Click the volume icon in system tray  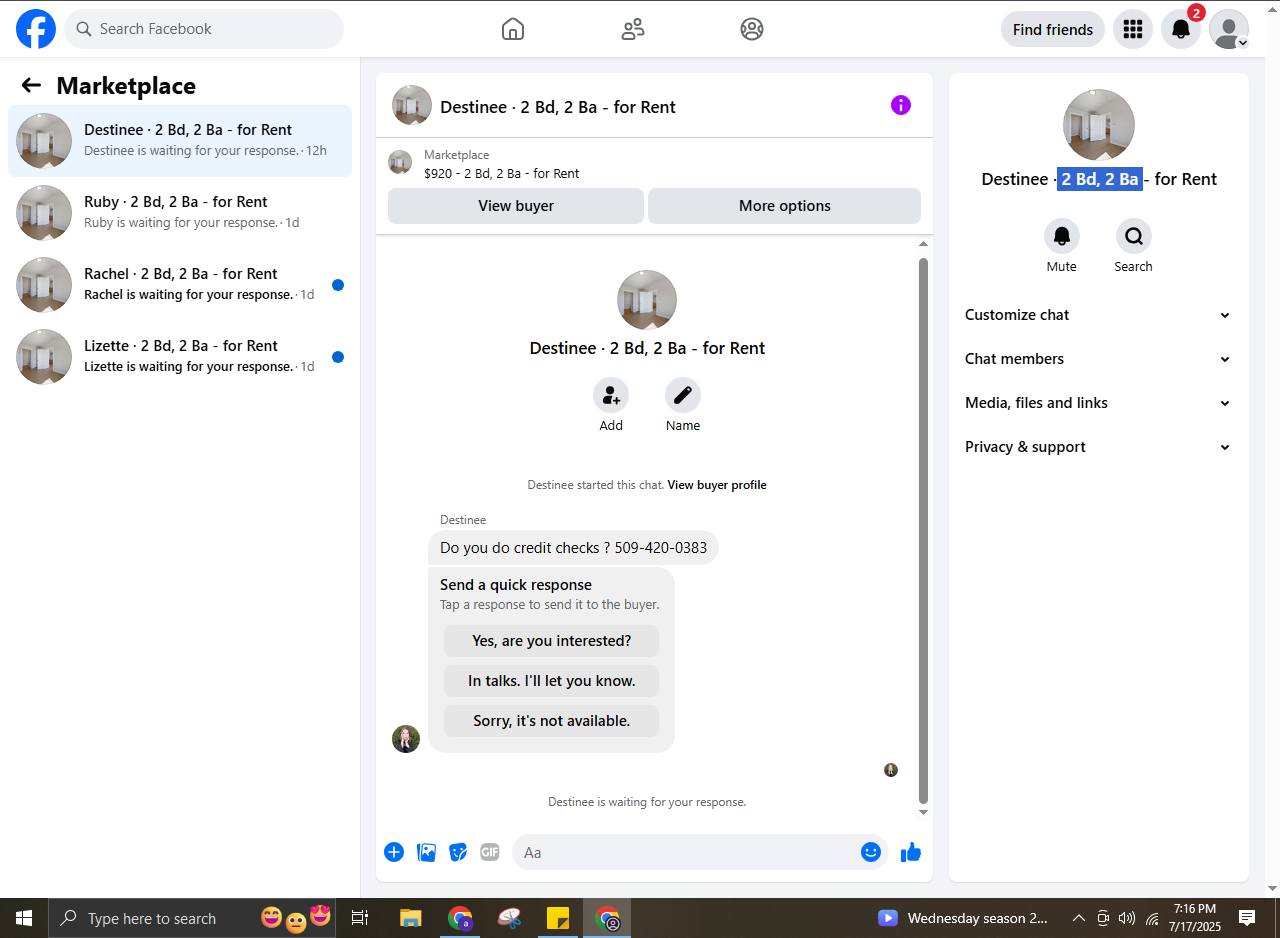pos(1127,918)
